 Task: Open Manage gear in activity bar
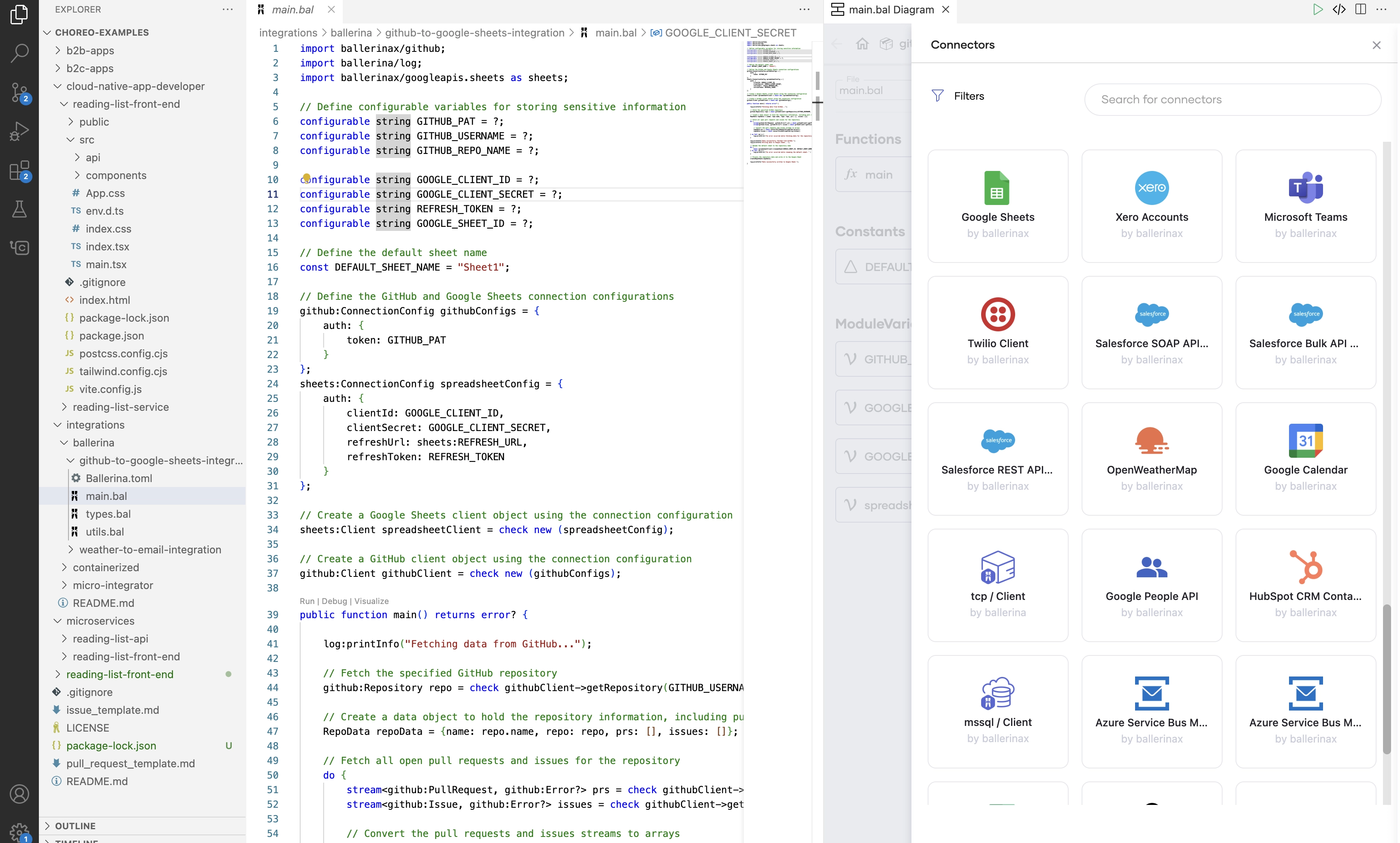point(19,832)
